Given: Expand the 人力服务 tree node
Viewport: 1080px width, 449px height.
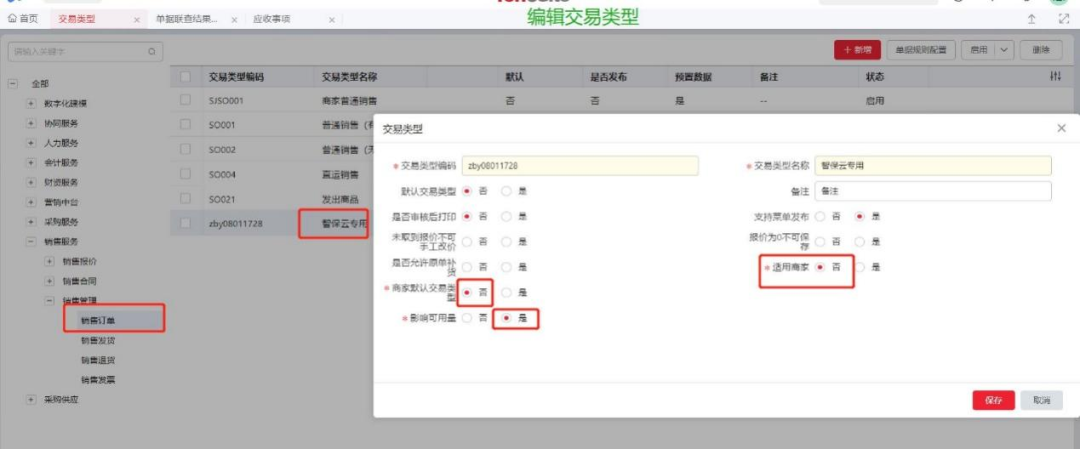Looking at the screenshot, I should 30,143.
